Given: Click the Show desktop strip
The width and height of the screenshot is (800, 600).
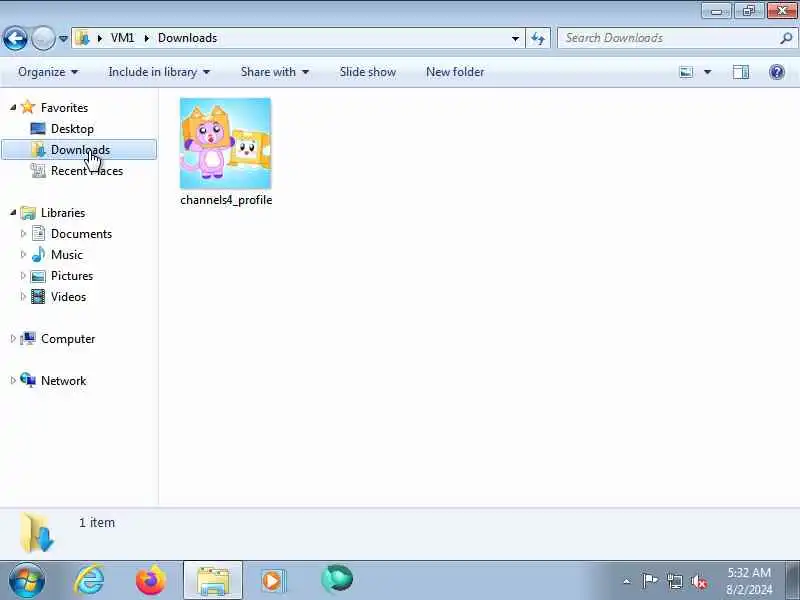Looking at the screenshot, I should click(x=793, y=580).
